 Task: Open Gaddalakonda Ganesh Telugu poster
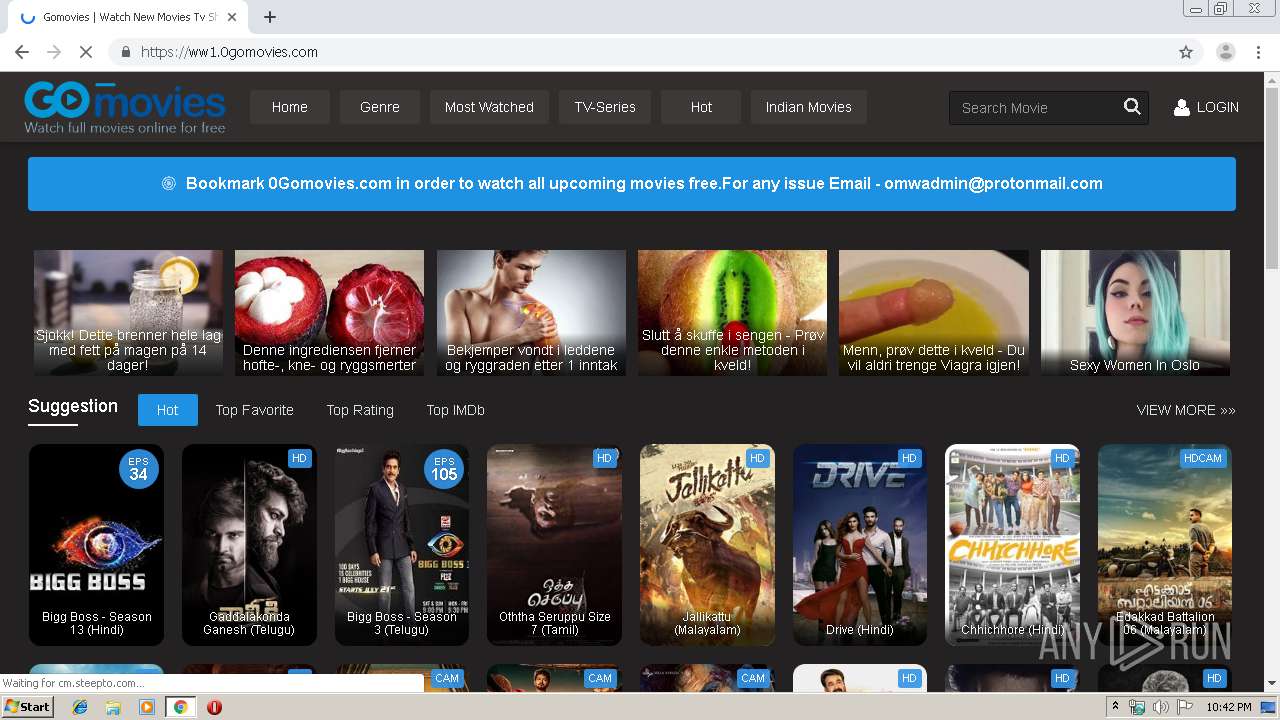pos(249,545)
